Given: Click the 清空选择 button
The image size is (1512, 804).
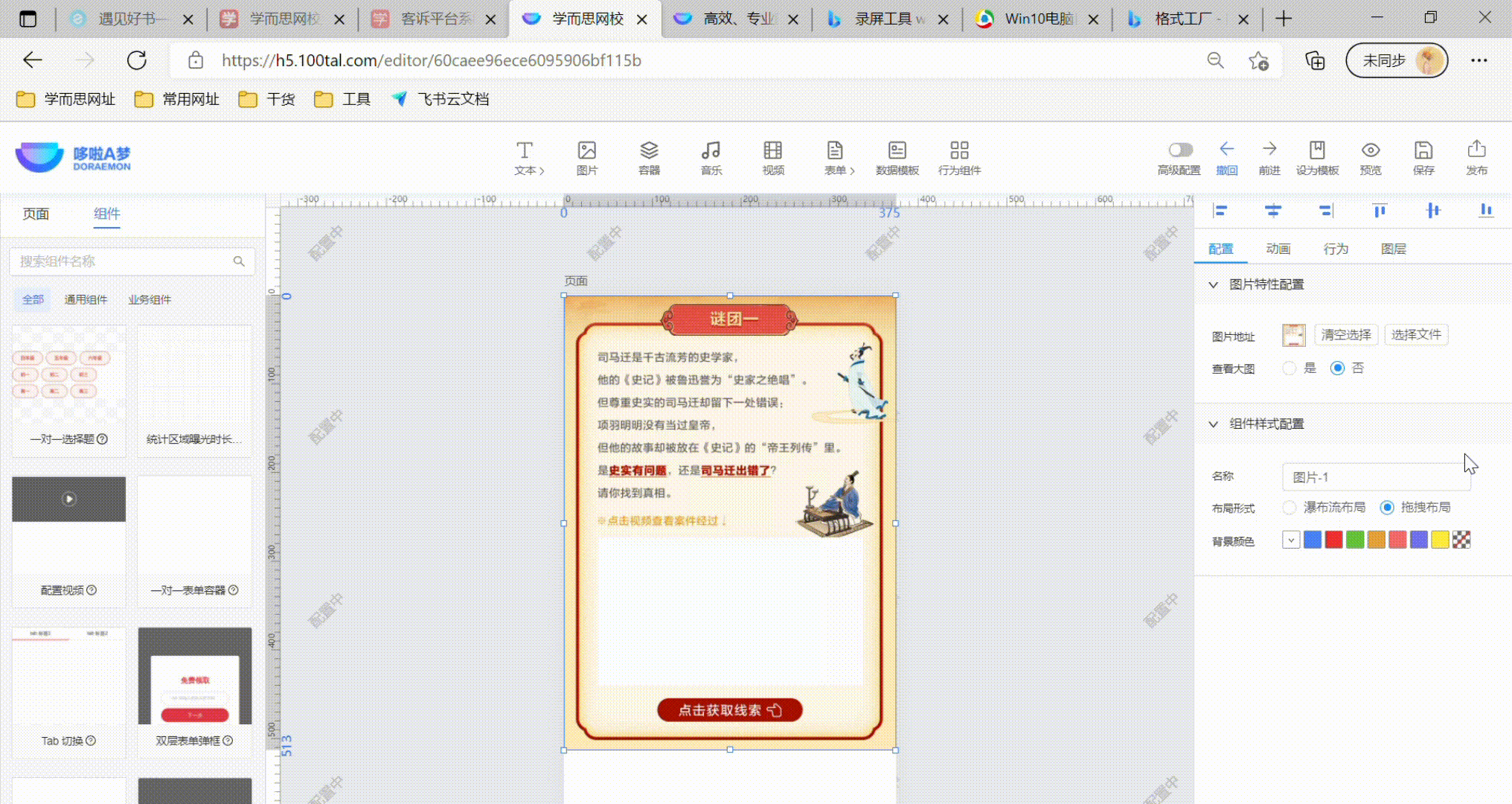Looking at the screenshot, I should click(1345, 335).
